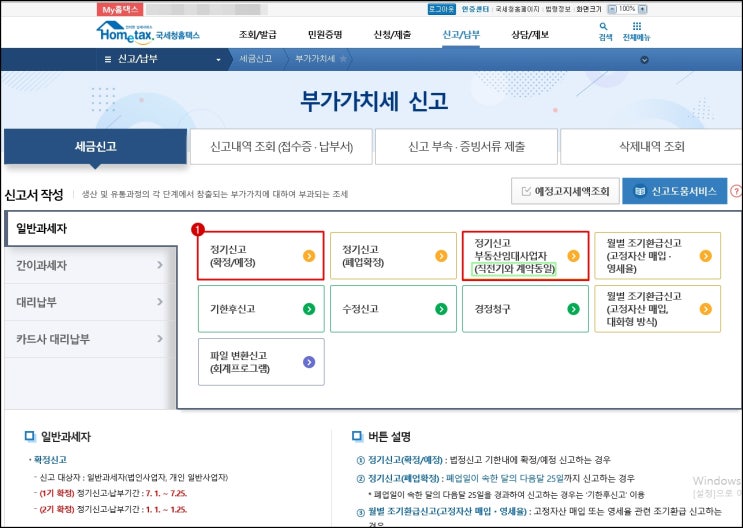Click the red help question mark icon

click(736, 191)
